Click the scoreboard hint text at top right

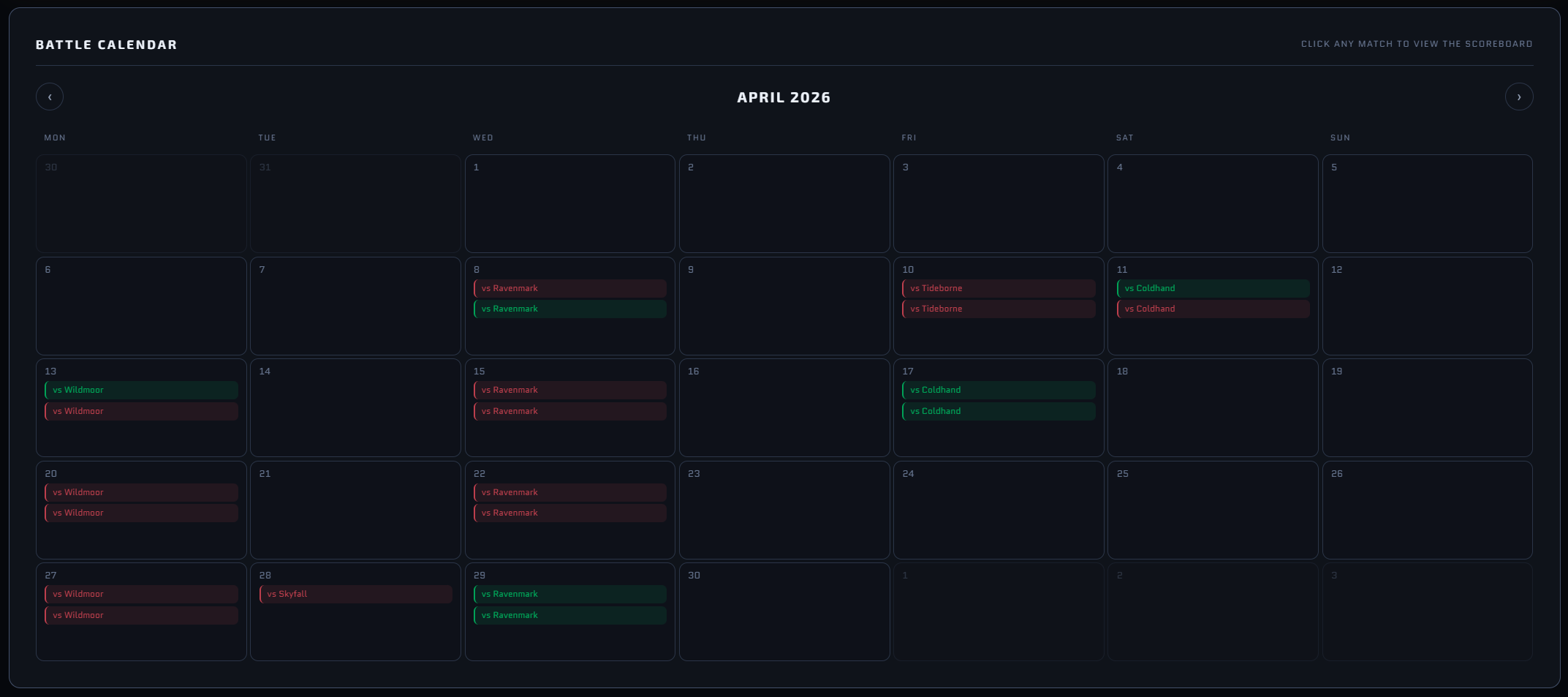coord(1417,44)
